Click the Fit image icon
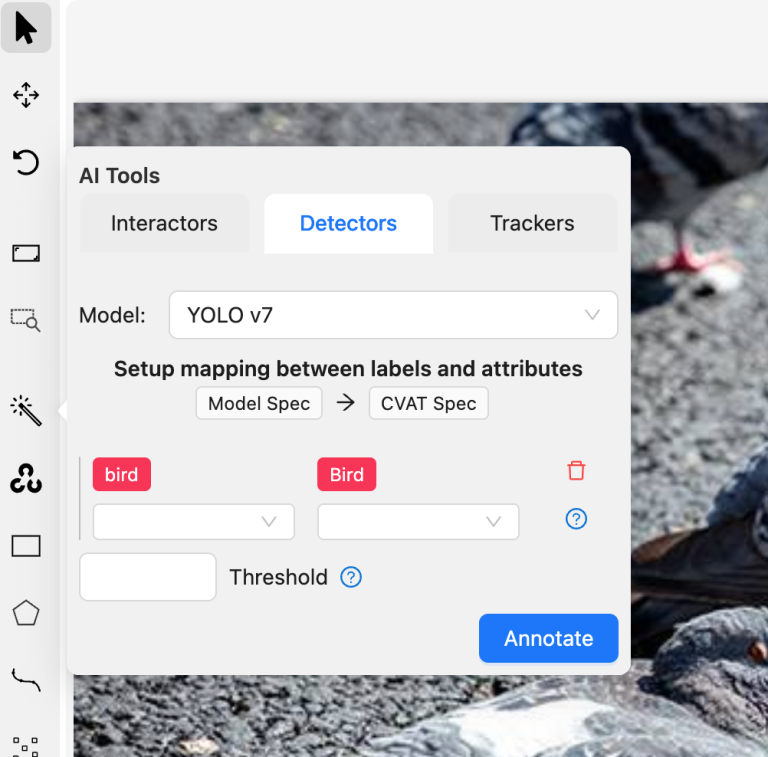This screenshot has width=768, height=757. [26, 253]
